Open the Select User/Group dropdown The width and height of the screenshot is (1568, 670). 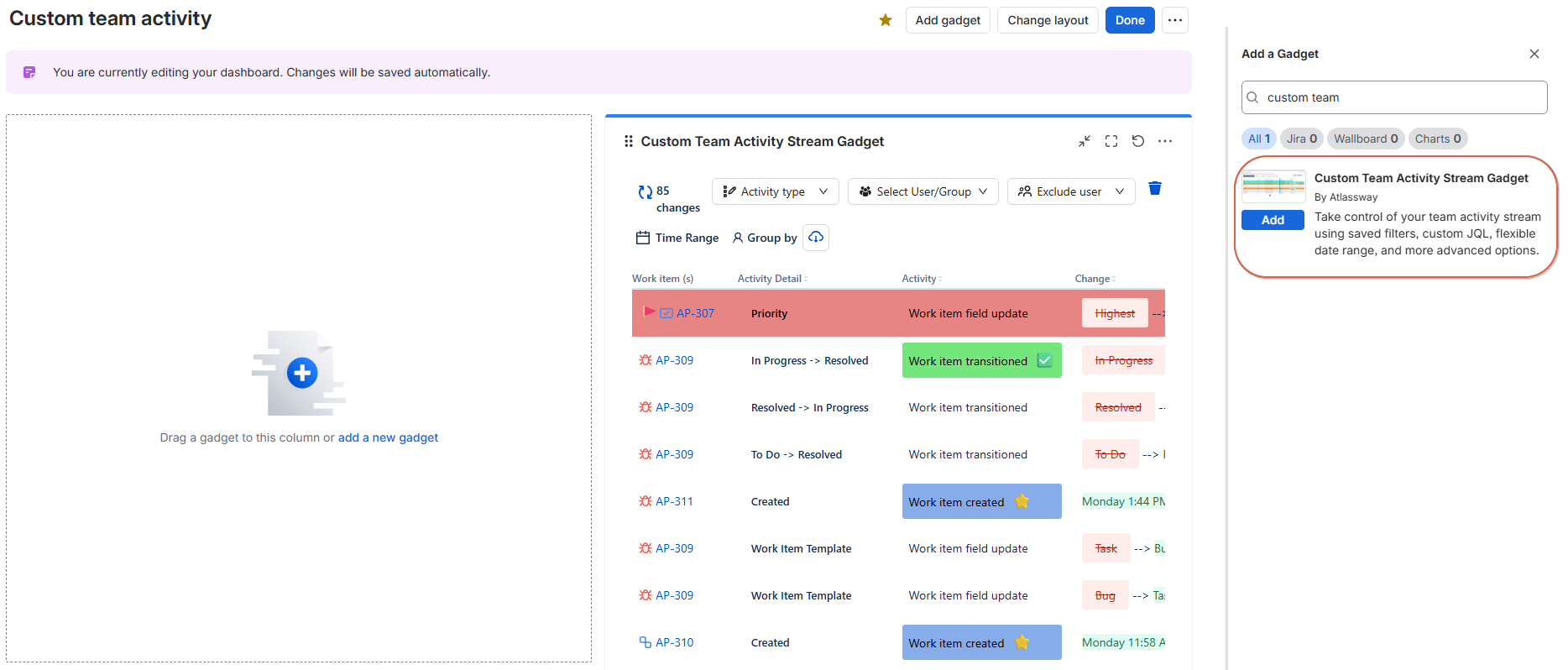923,191
